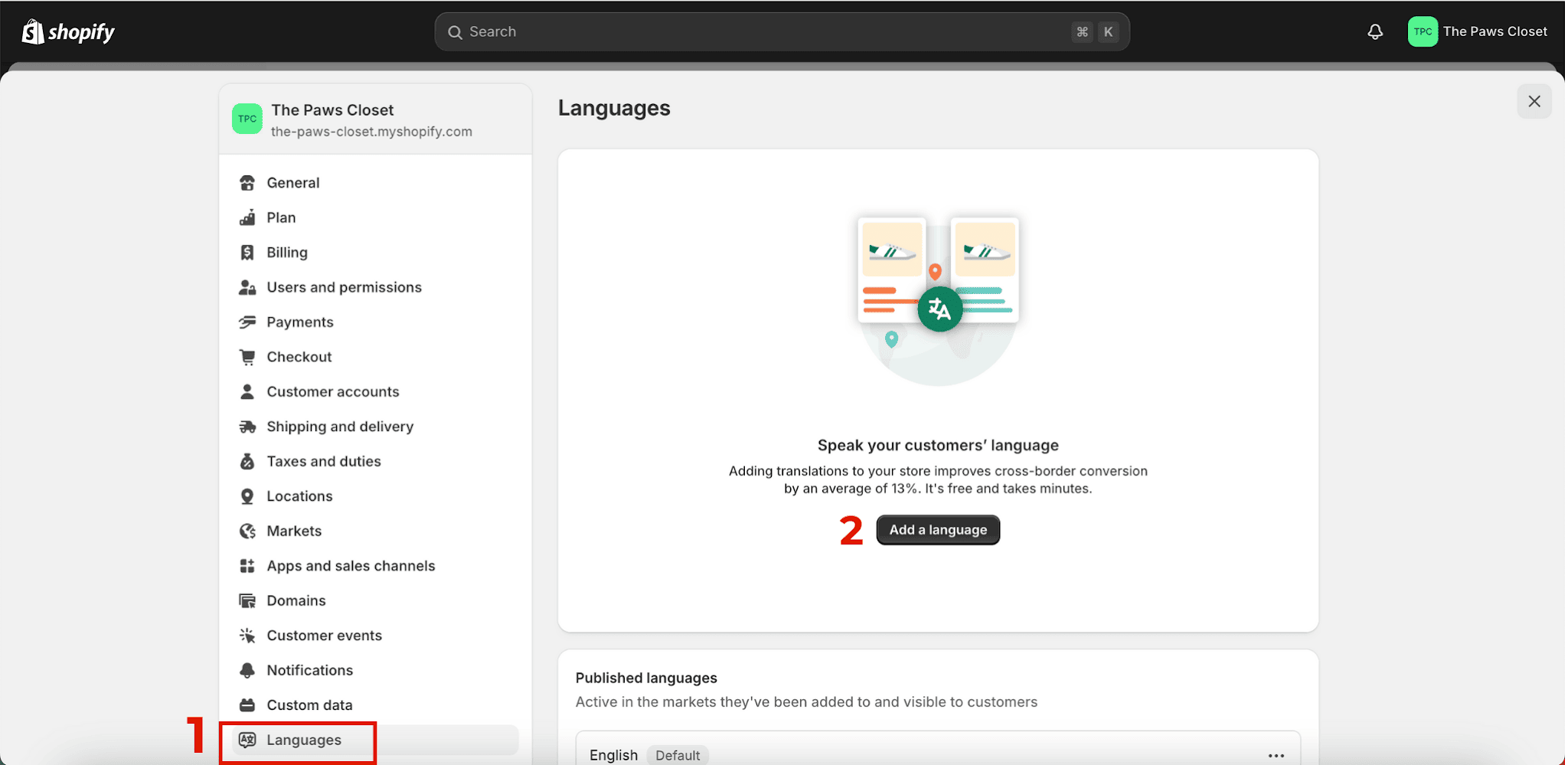Viewport: 1568px width, 765px height.
Task: Click the Default badge
Action: (678, 755)
